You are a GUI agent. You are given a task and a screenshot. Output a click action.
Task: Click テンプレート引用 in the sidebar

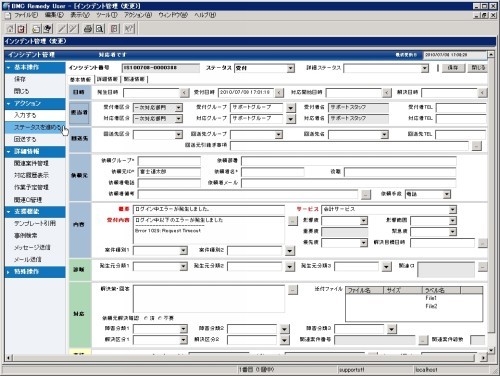coord(35,224)
